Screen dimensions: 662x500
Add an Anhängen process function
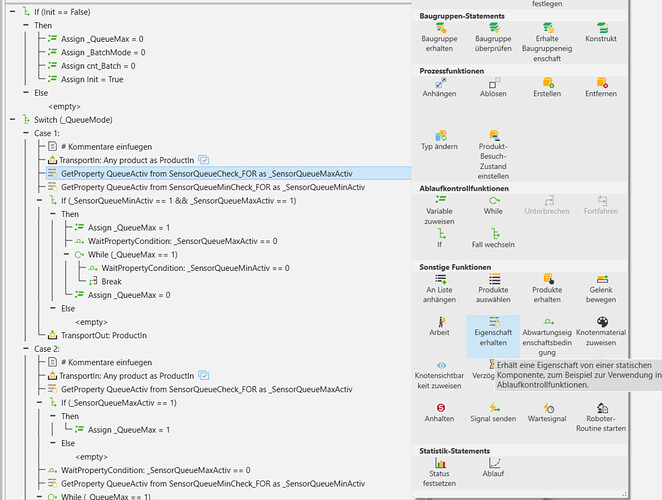(440, 83)
